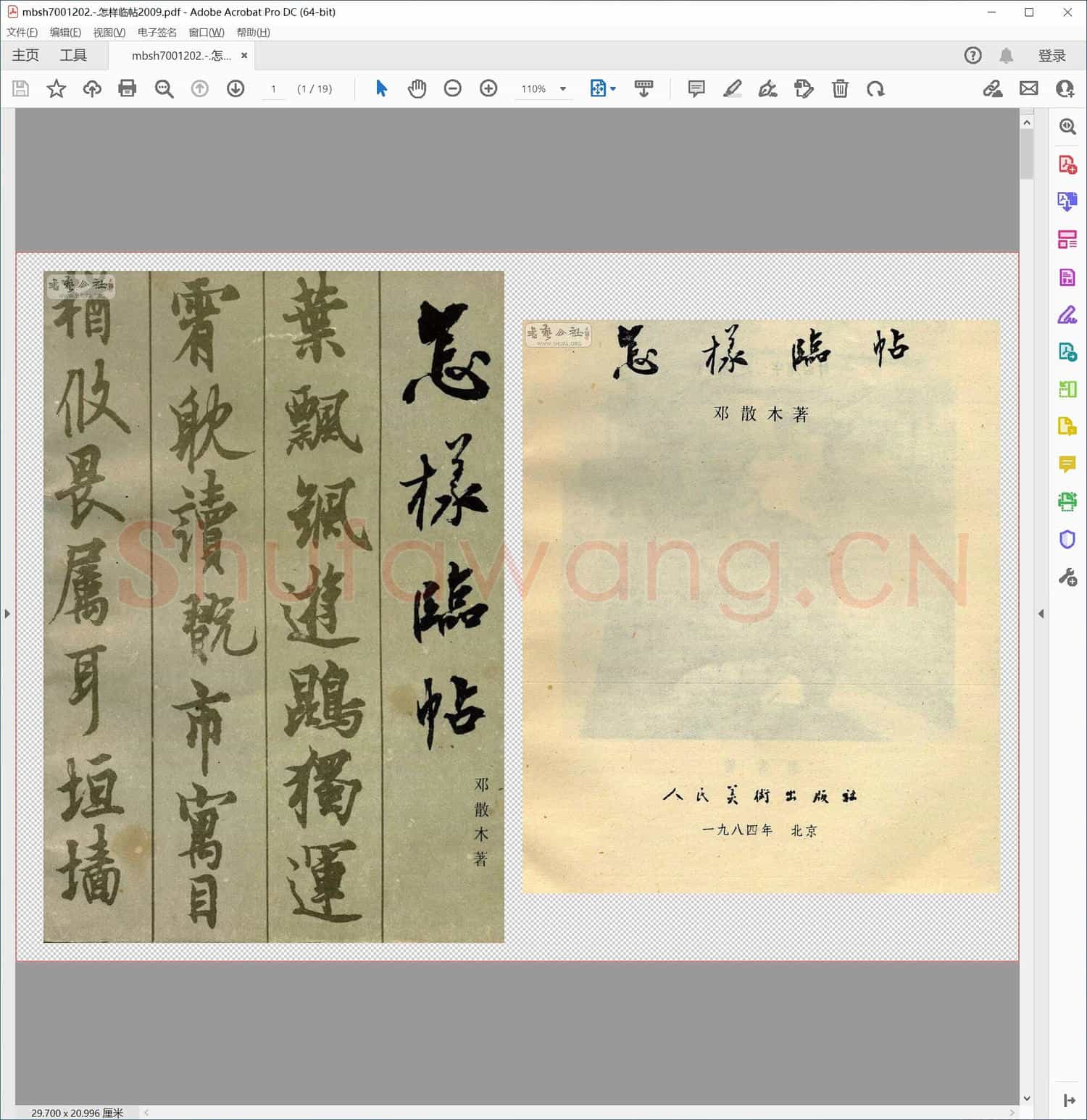This screenshot has height=1120, width=1087.
Task: Select the Hand pan tool
Action: tap(417, 88)
